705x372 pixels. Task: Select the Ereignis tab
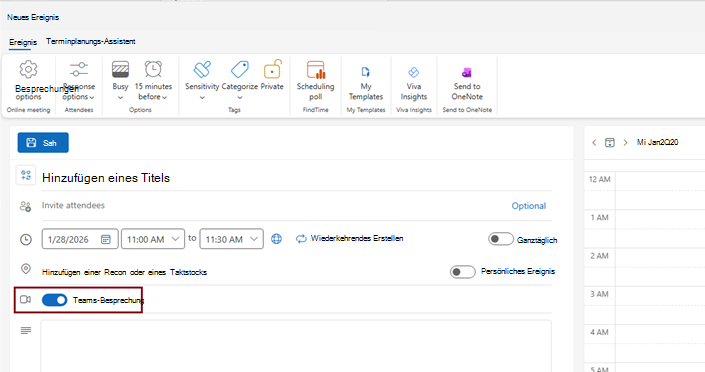coord(23,42)
